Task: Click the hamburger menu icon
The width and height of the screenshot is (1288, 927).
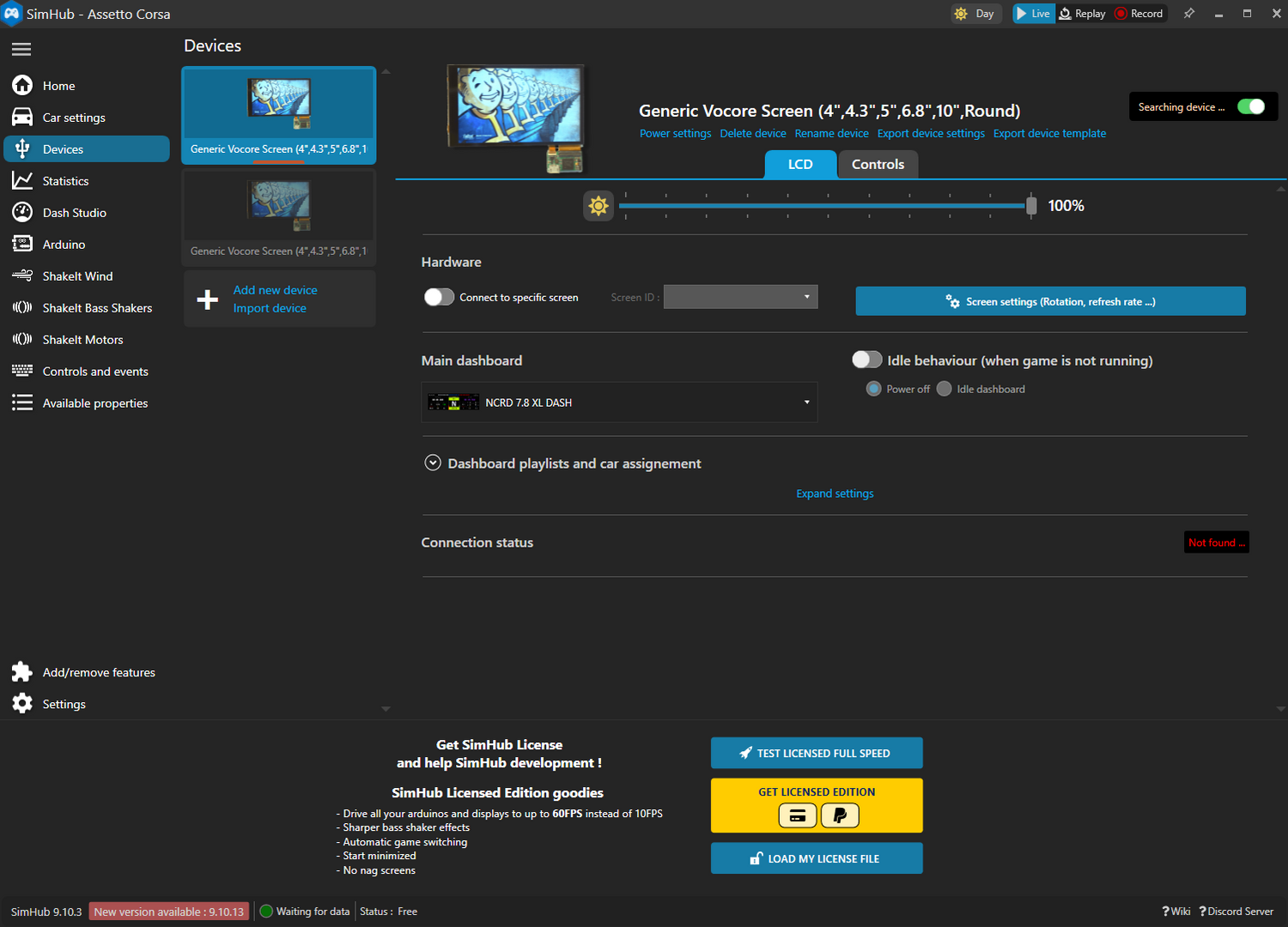Action: (21, 49)
